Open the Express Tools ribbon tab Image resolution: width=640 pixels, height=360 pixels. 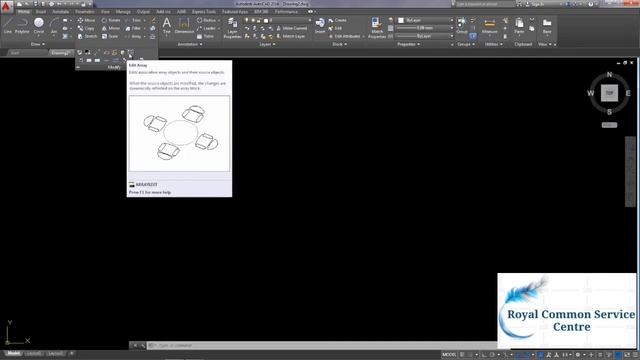[x=204, y=12]
